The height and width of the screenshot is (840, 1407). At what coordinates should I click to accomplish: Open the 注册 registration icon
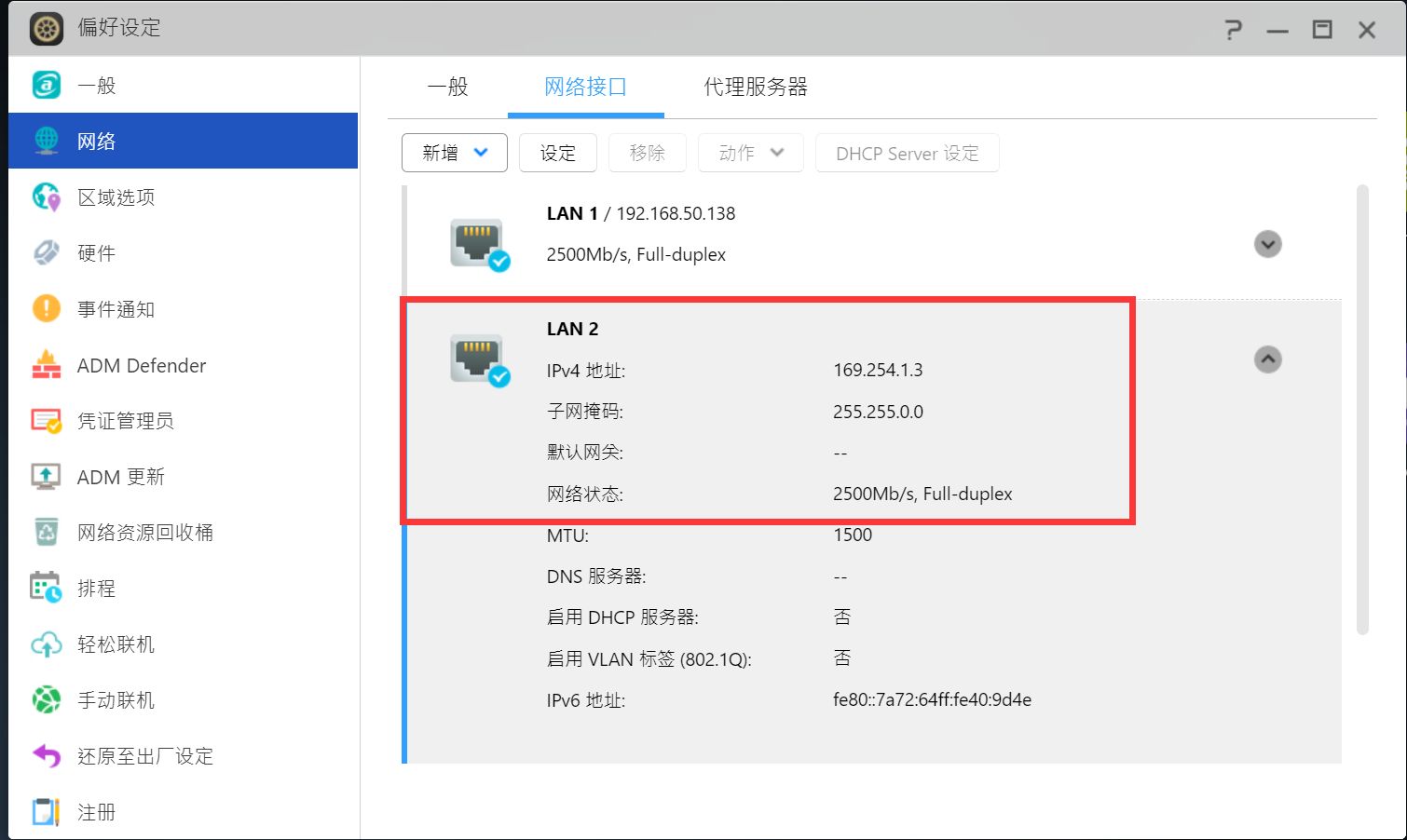[x=47, y=812]
